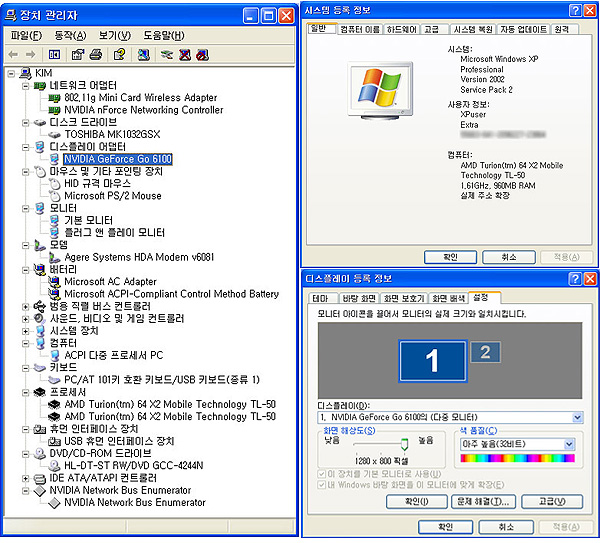The width and height of the screenshot is (600, 543).
Task: Switch to 테마 tab in Display Properties
Action: [x=321, y=298]
